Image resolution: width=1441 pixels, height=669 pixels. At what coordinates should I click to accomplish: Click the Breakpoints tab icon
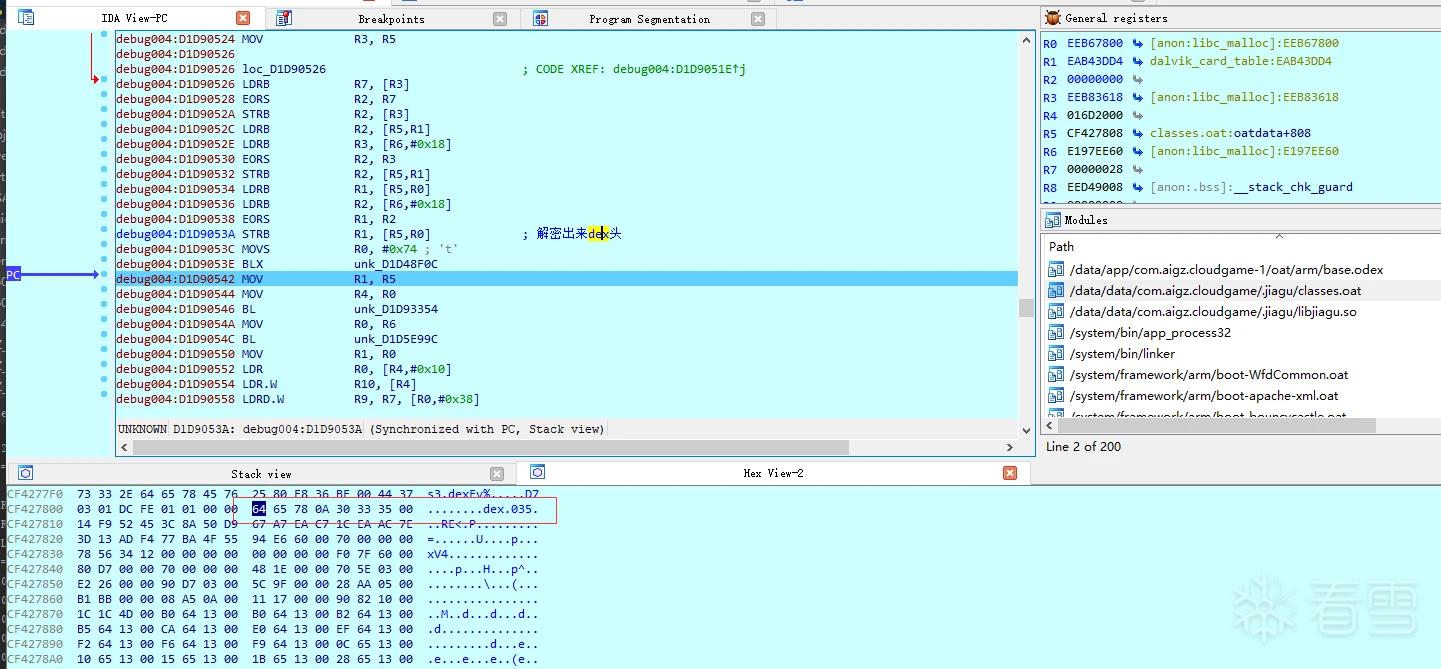click(x=284, y=18)
